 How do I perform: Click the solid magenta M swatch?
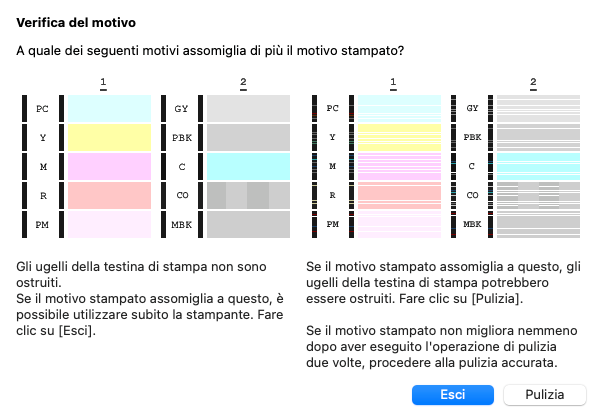coord(106,165)
